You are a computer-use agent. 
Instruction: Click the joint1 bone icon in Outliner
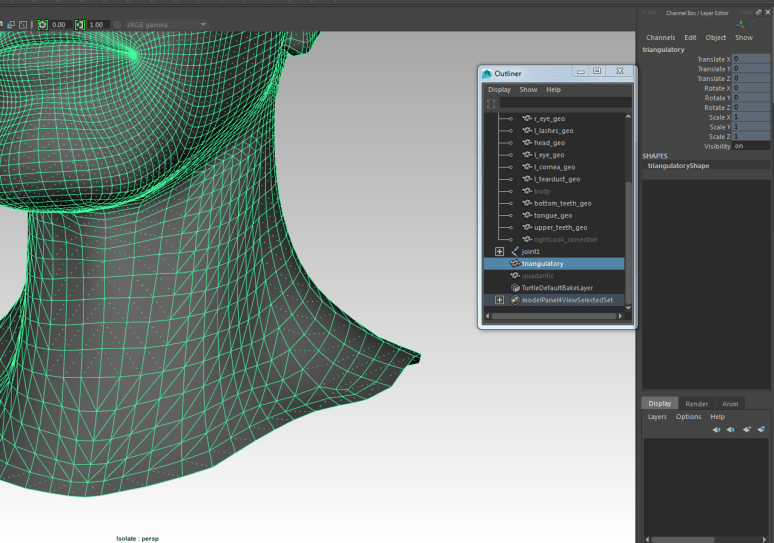click(515, 251)
